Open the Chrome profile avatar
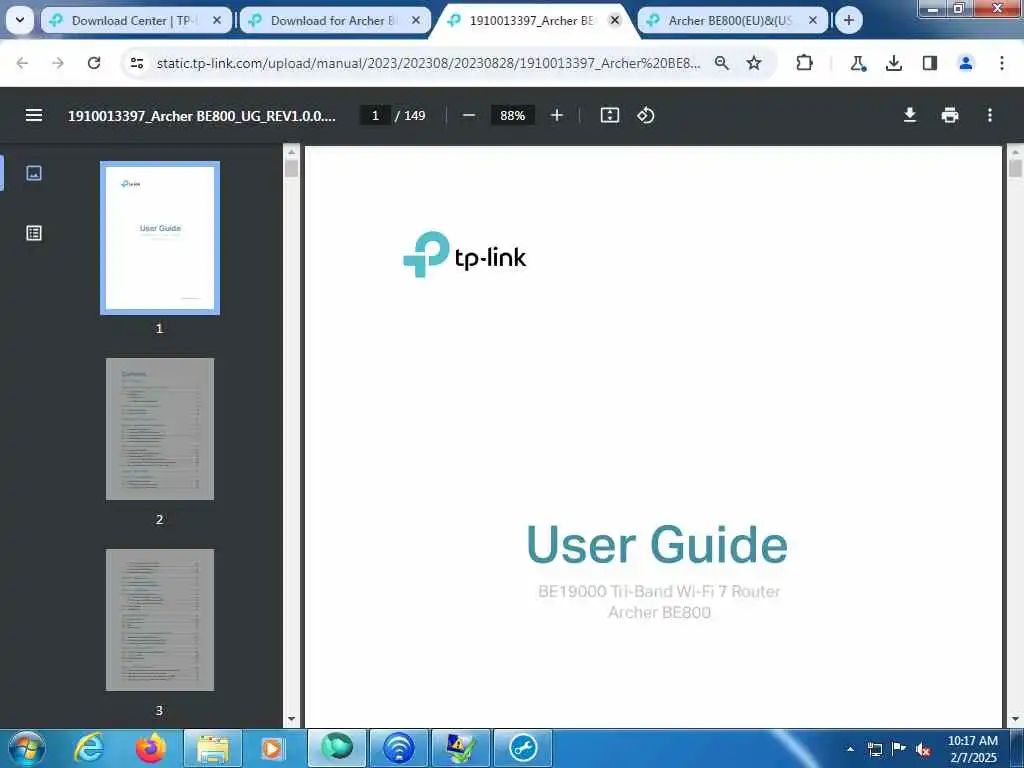1024x768 pixels. tap(965, 63)
